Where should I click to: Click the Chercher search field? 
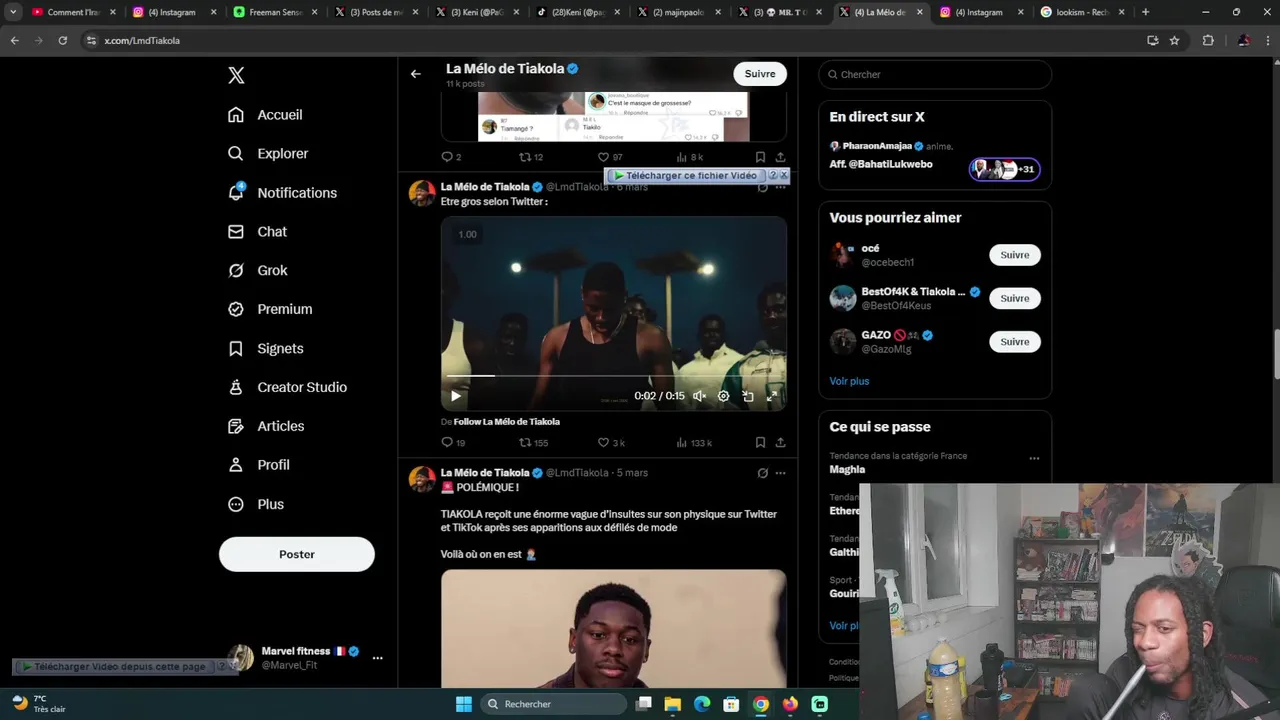point(935,75)
